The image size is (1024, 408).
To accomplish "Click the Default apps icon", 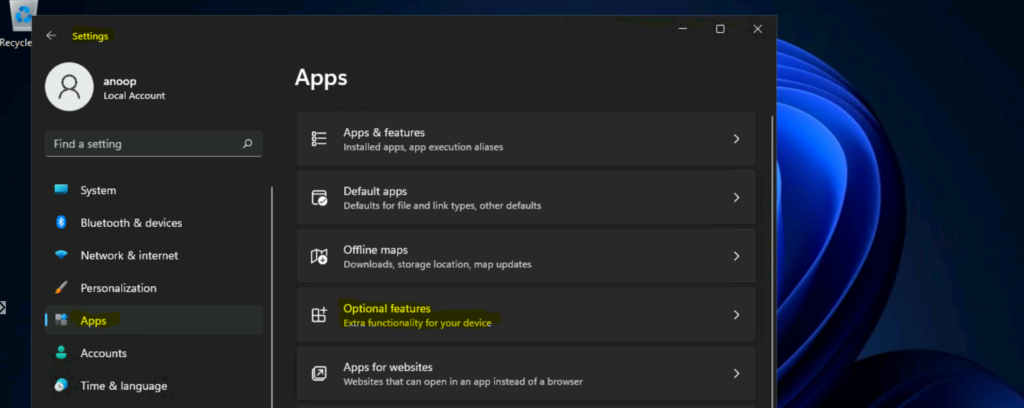I will tap(319, 197).
